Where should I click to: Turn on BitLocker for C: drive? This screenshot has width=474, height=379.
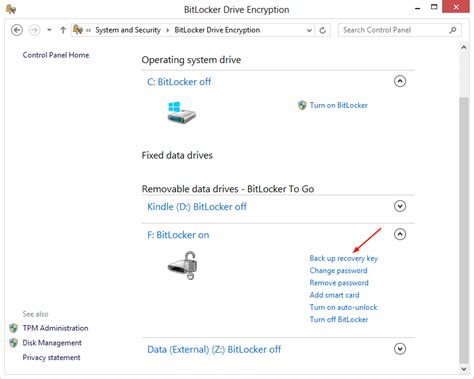click(338, 105)
